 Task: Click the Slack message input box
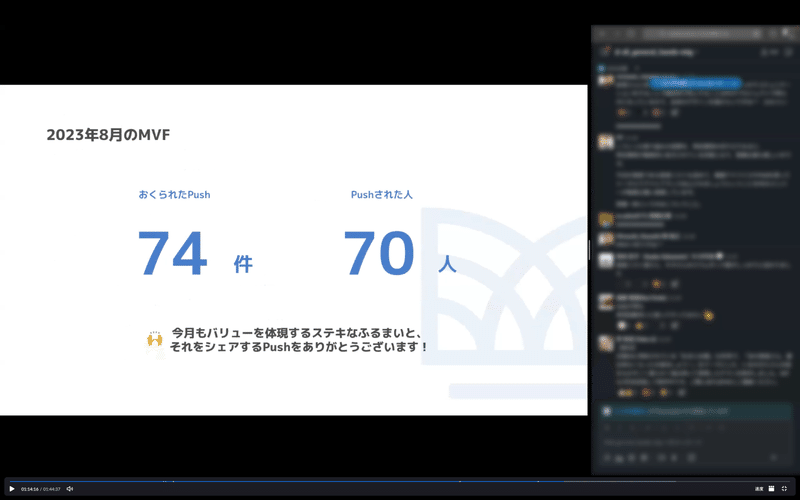pyautogui.click(x=695, y=442)
